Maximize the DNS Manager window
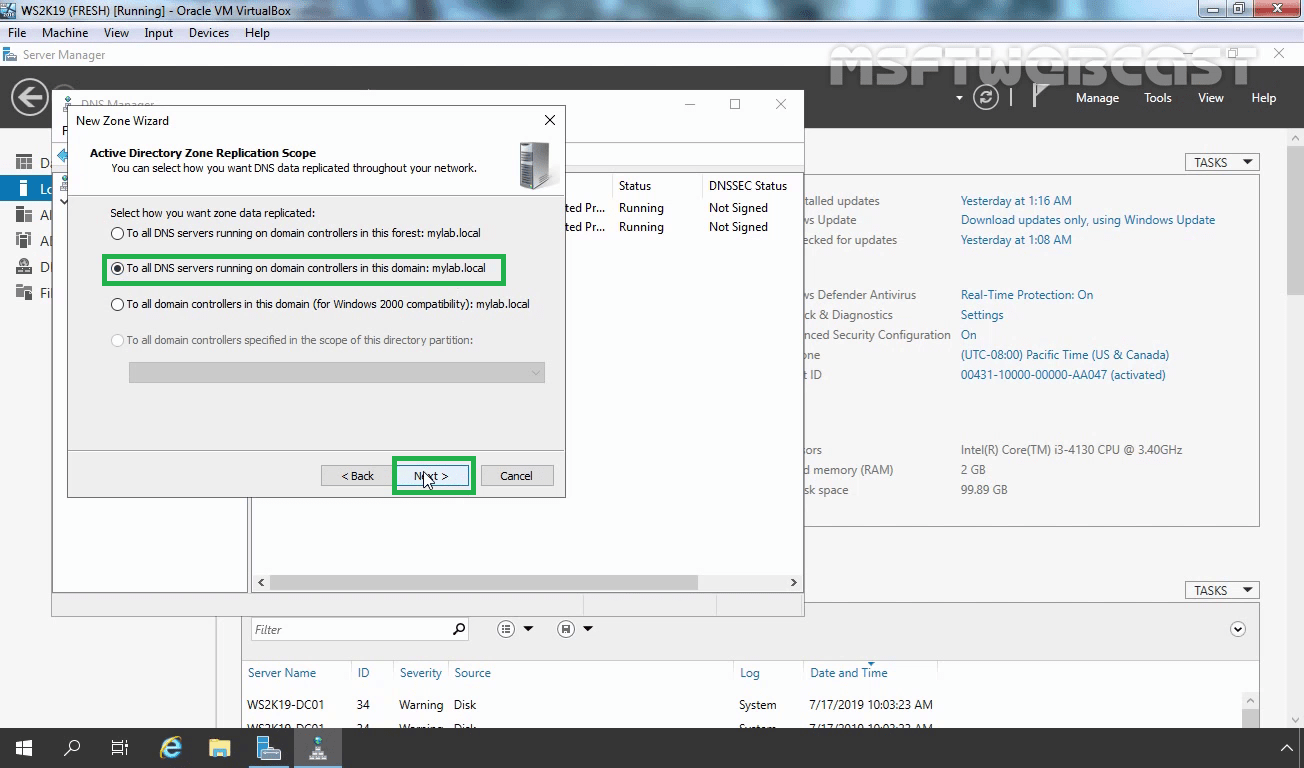Viewport: 1304px width, 768px height. click(735, 104)
